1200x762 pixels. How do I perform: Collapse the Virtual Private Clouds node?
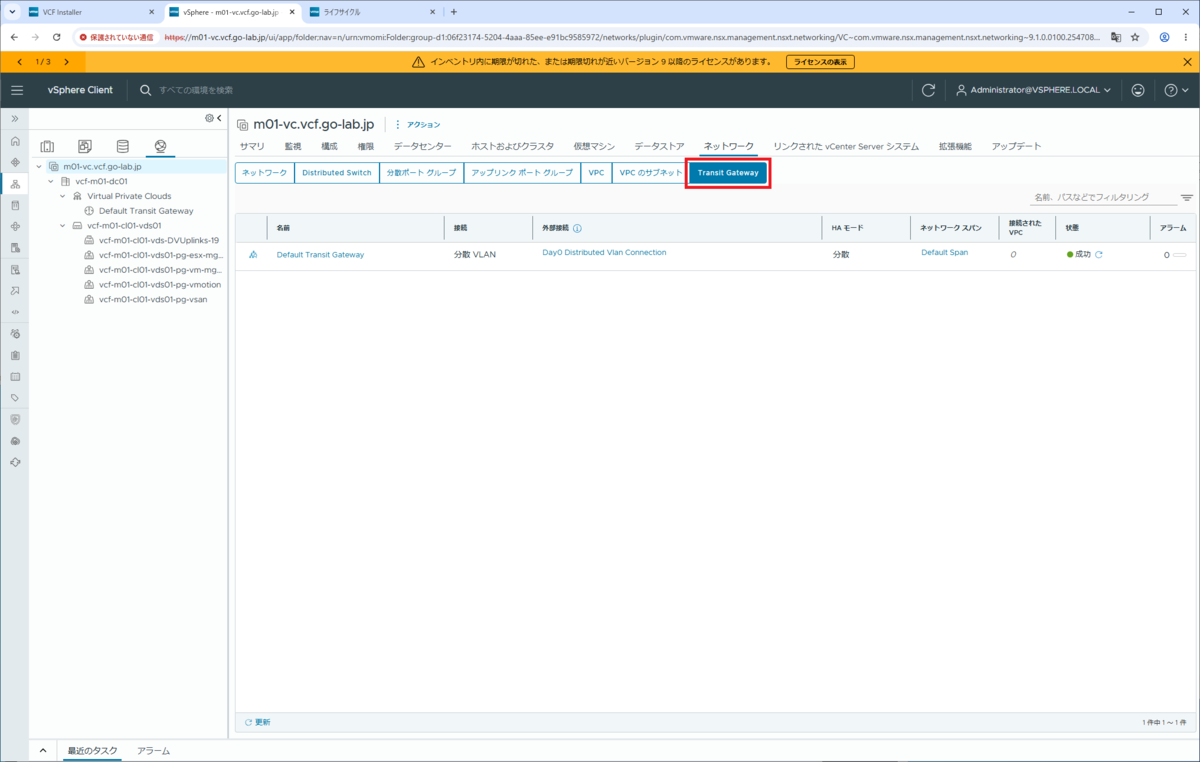pyautogui.click(x=63, y=196)
